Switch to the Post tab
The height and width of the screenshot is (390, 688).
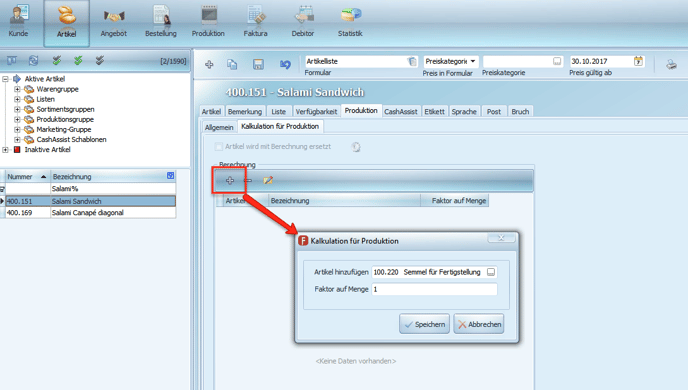(x=494, y=111)
